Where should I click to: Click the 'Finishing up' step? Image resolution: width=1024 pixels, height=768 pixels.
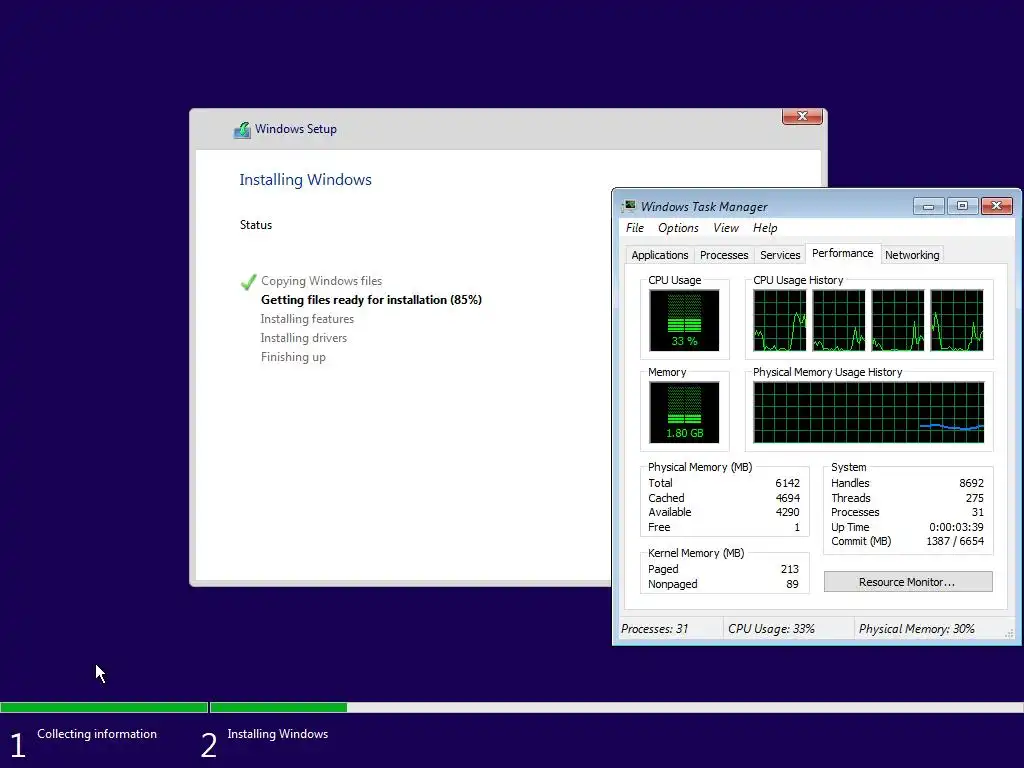click(293, 357)
